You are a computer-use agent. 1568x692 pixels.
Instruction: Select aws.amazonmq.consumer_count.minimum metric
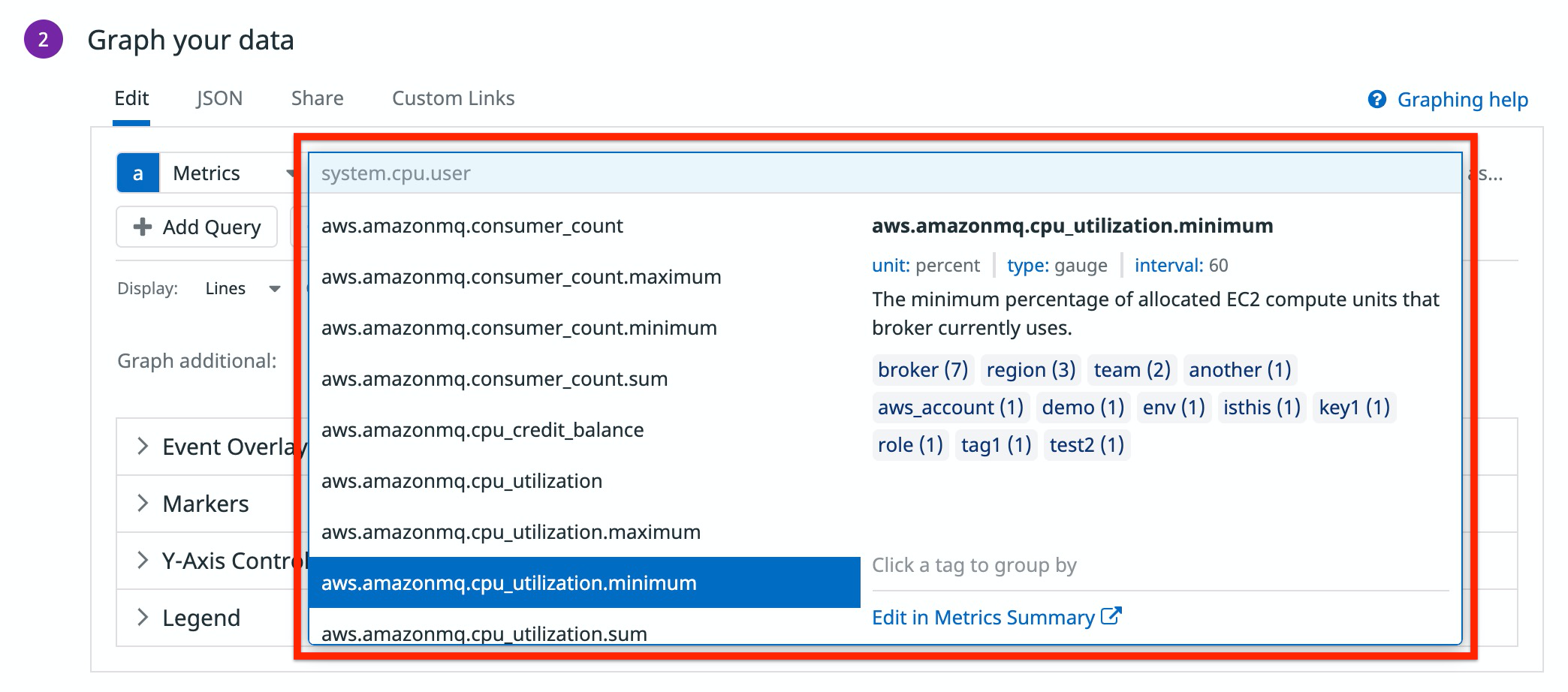point(584,328)
